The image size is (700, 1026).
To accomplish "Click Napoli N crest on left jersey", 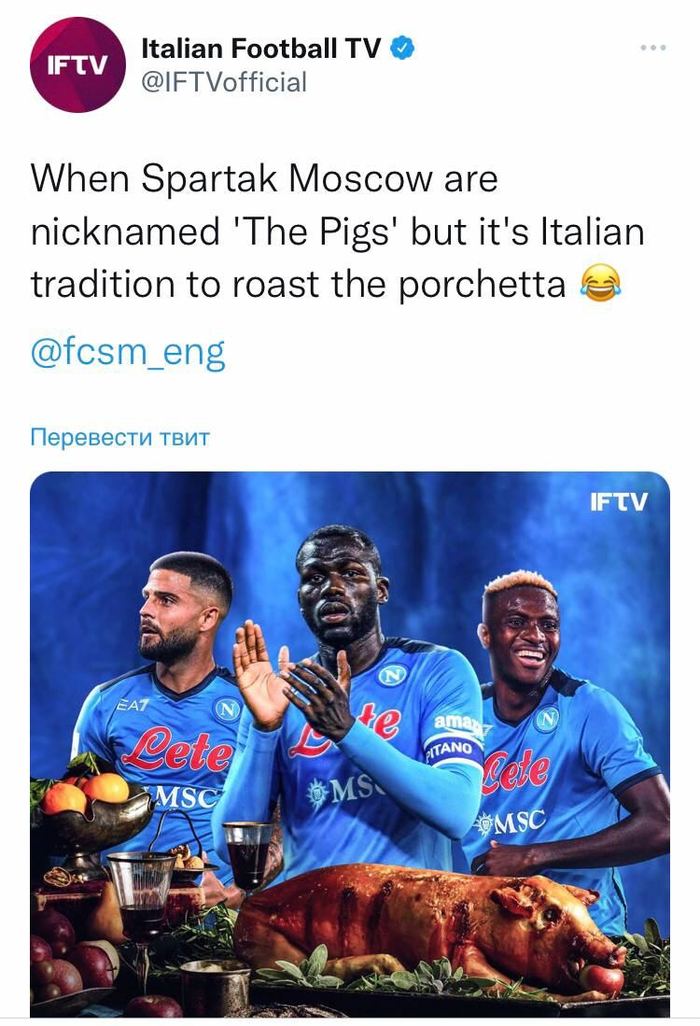I will (227, 710).
